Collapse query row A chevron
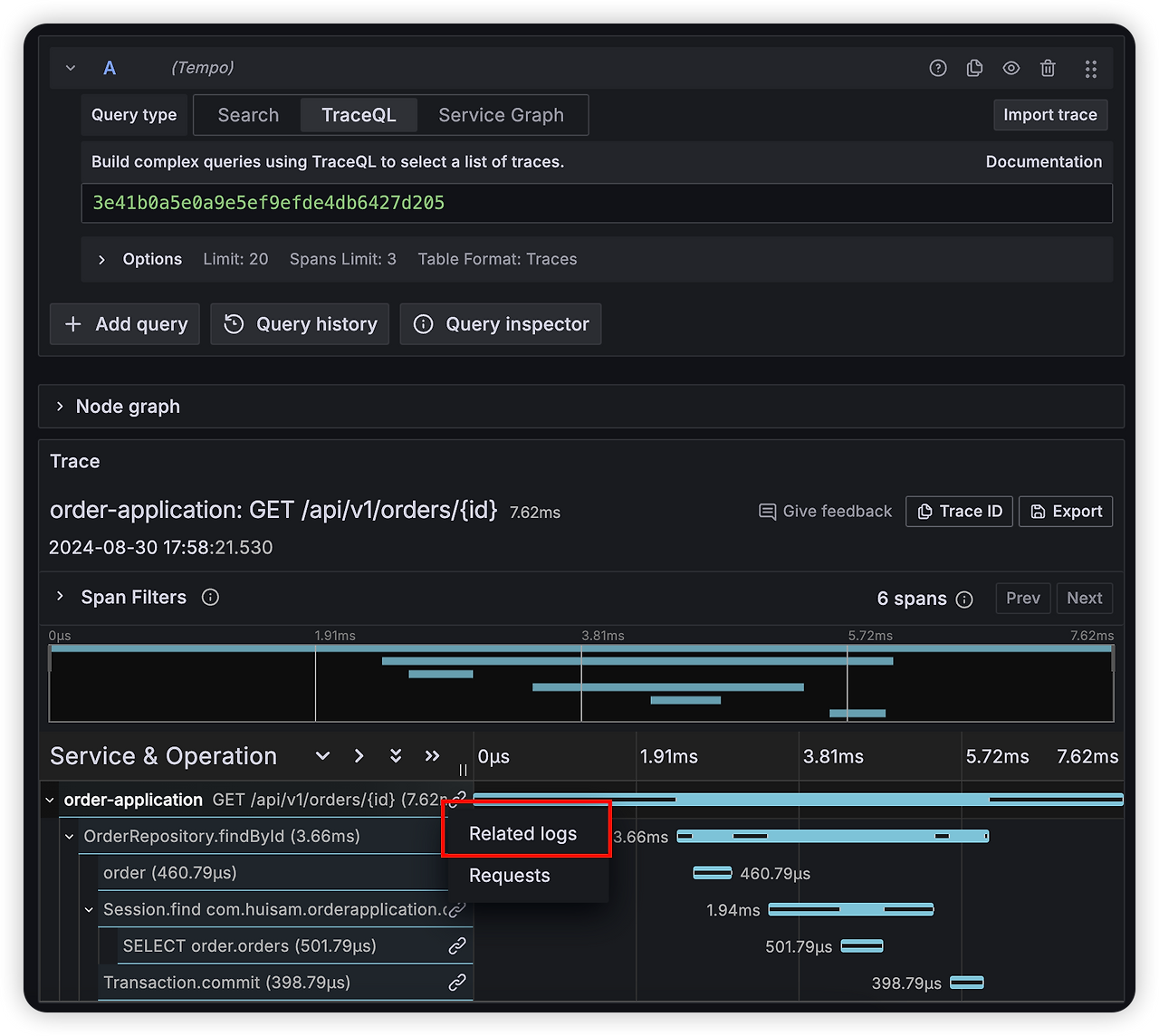1159x1036 pixels. pos(71,68)
